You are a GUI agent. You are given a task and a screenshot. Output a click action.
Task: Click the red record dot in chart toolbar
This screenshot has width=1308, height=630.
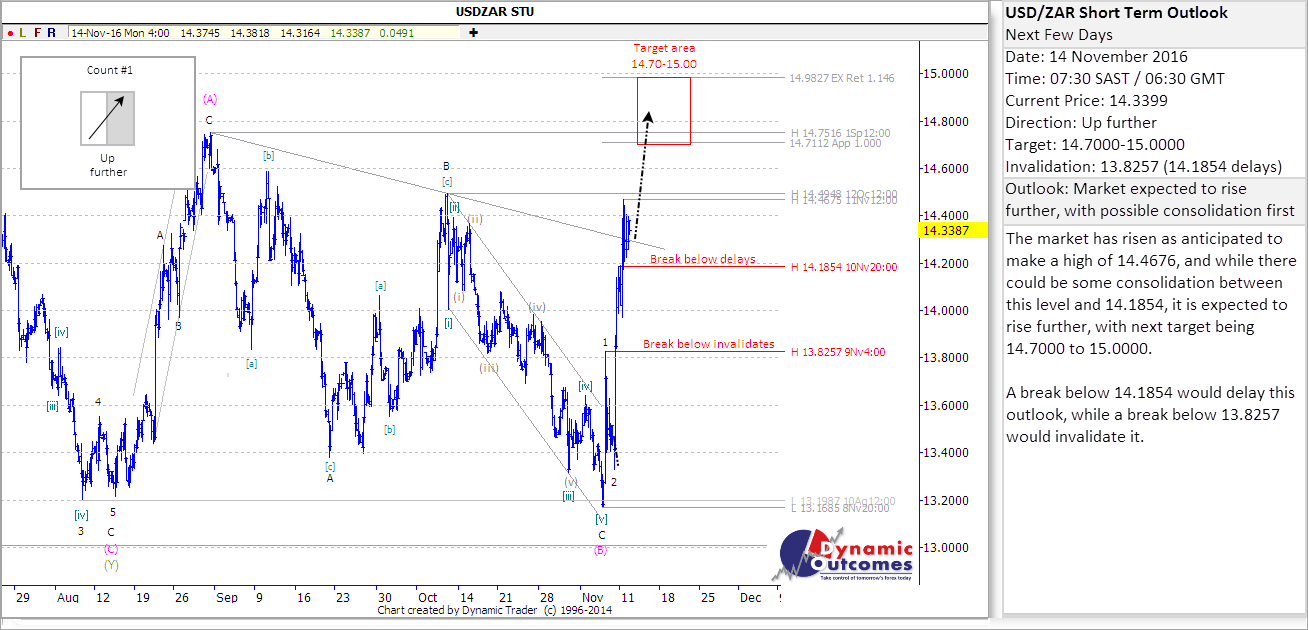[x=9, y=32]
